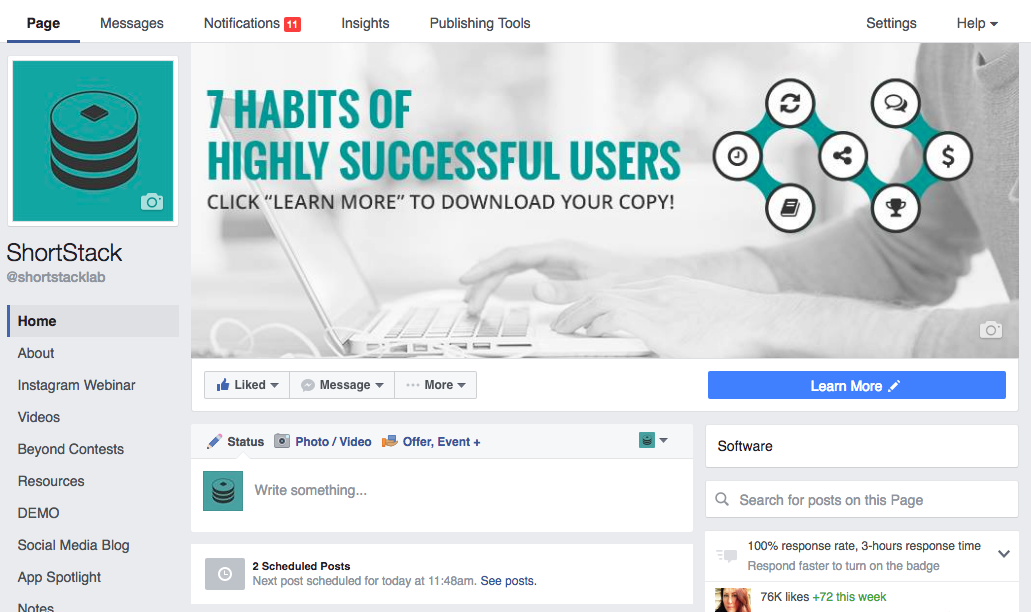Open the Message dropdown
Screen dimensions: 1031x612
coord(342,385)
